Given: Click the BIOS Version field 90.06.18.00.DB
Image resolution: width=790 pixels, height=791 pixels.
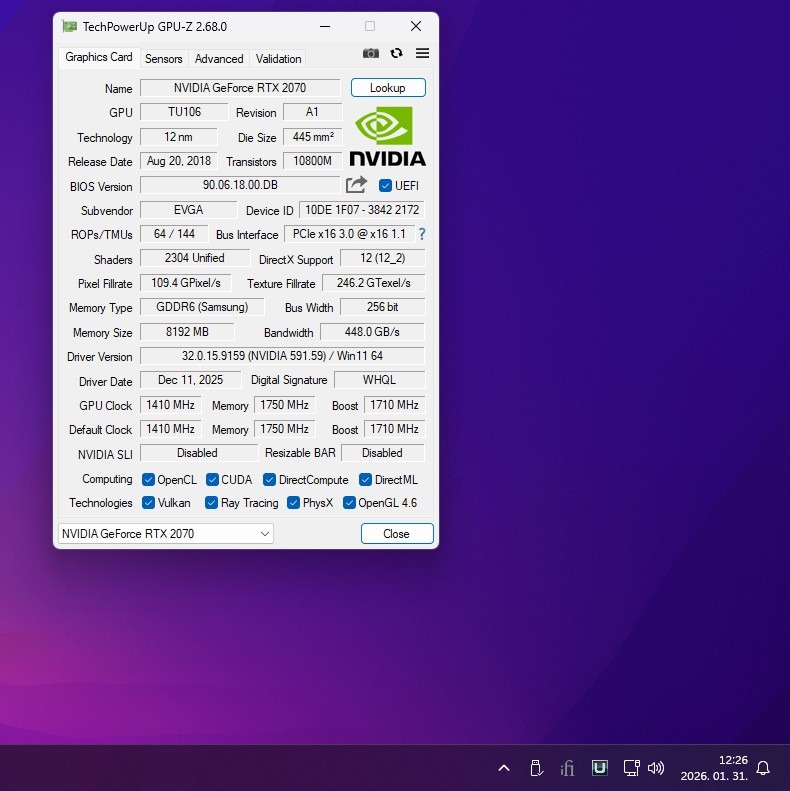Looking at the screenshot, I should [x=240, y=185].
